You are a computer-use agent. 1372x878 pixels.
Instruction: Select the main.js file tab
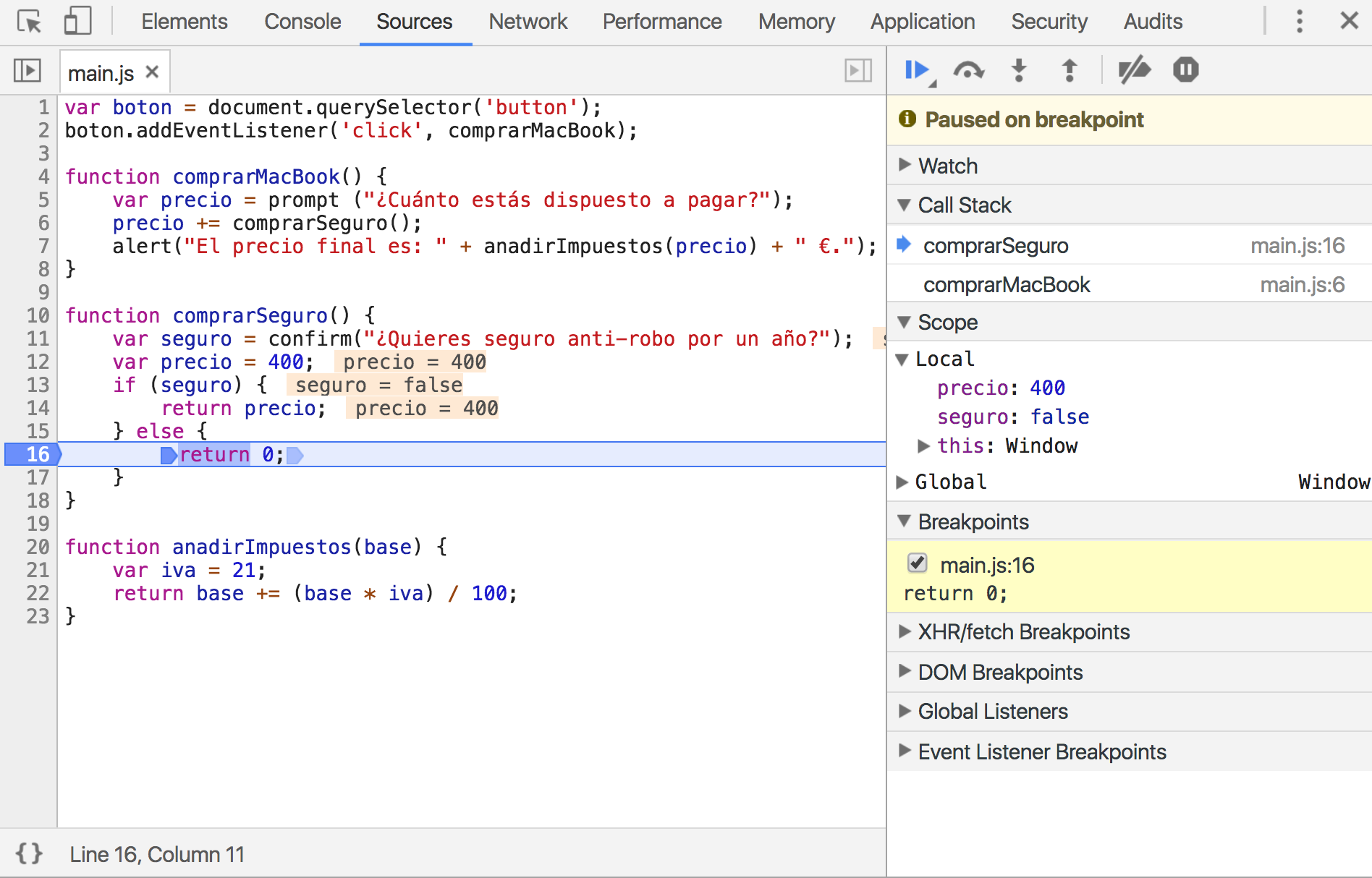coord(101,73)
